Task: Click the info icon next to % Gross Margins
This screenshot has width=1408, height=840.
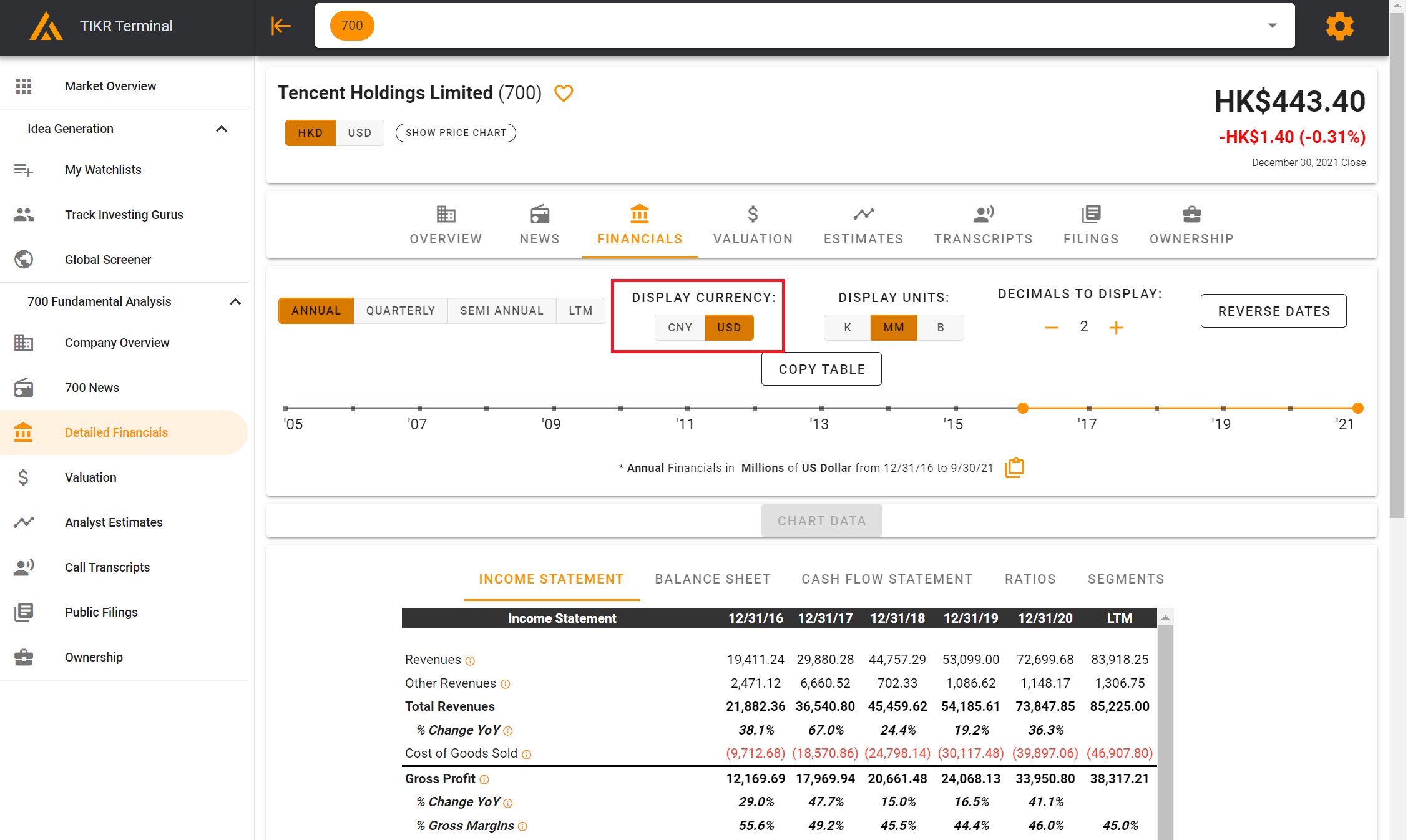Action: [x=523, y=826]
